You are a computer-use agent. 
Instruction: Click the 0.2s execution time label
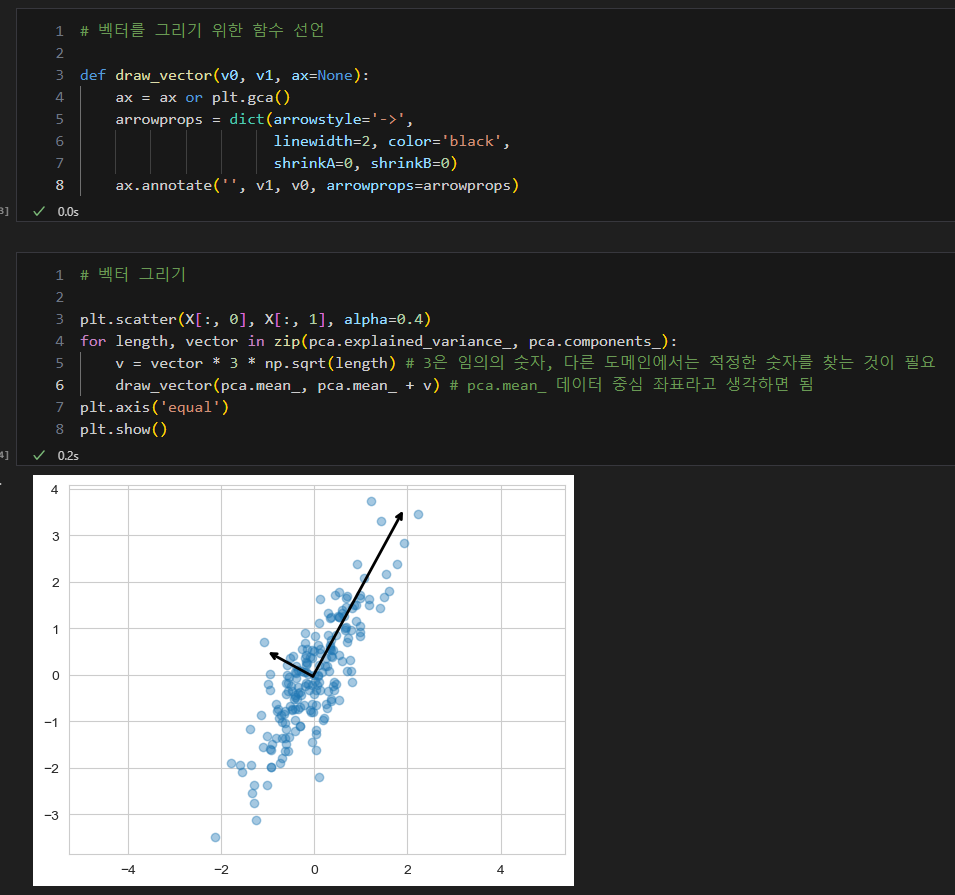click(x=68, y=456)
